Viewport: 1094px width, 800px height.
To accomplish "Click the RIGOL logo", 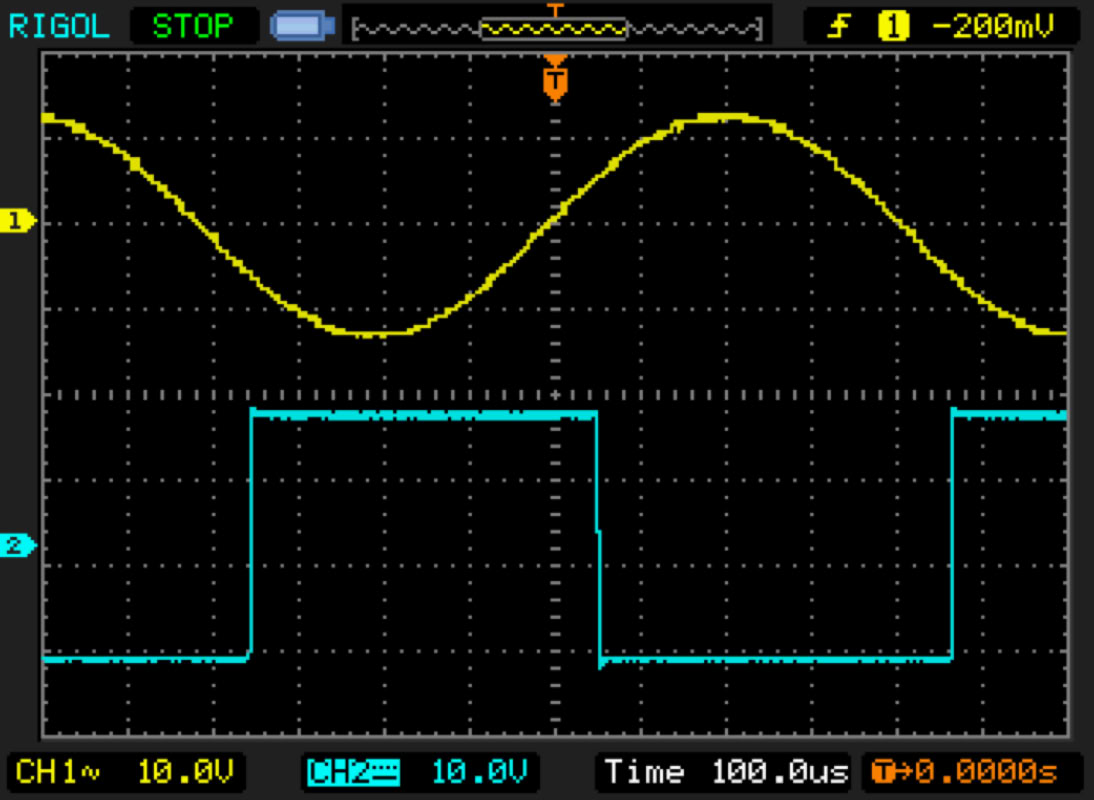I will pos(60,25).
